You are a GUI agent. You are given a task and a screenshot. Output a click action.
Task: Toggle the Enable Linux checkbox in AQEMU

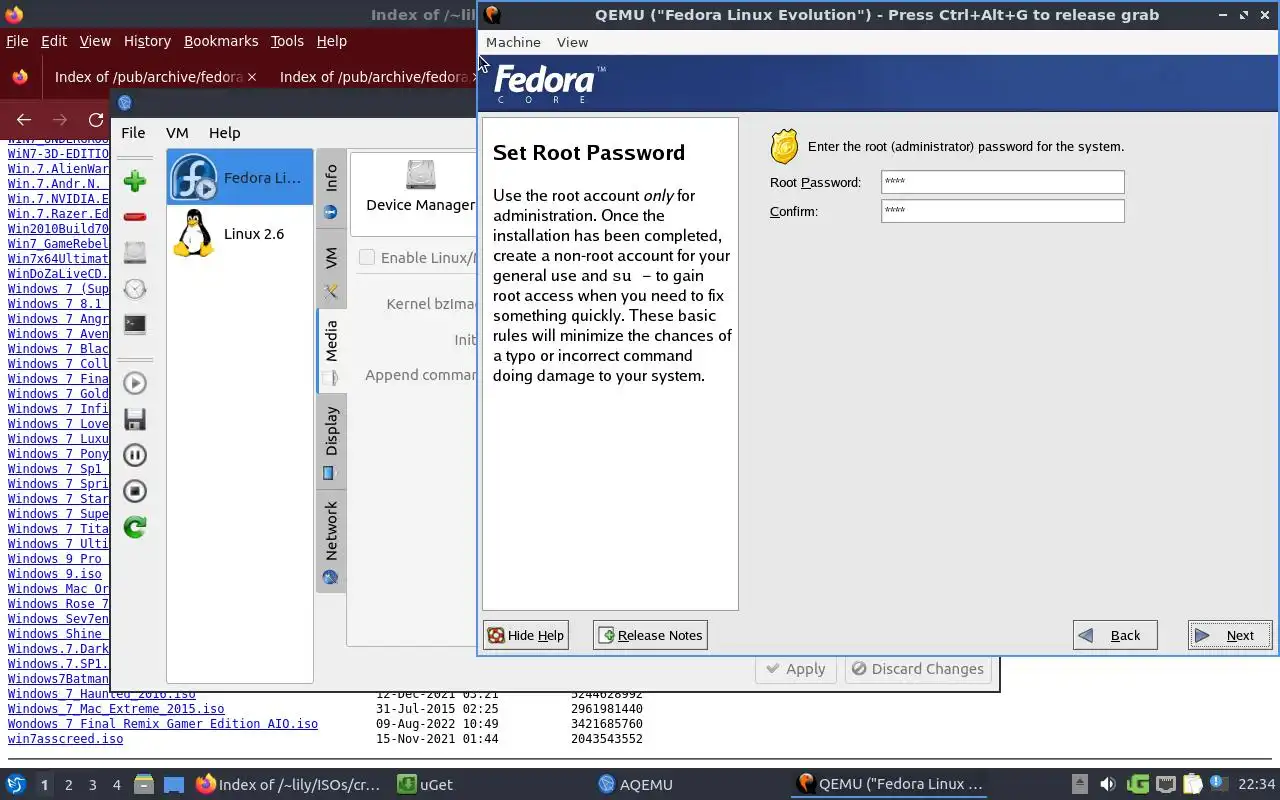point(367,257)
